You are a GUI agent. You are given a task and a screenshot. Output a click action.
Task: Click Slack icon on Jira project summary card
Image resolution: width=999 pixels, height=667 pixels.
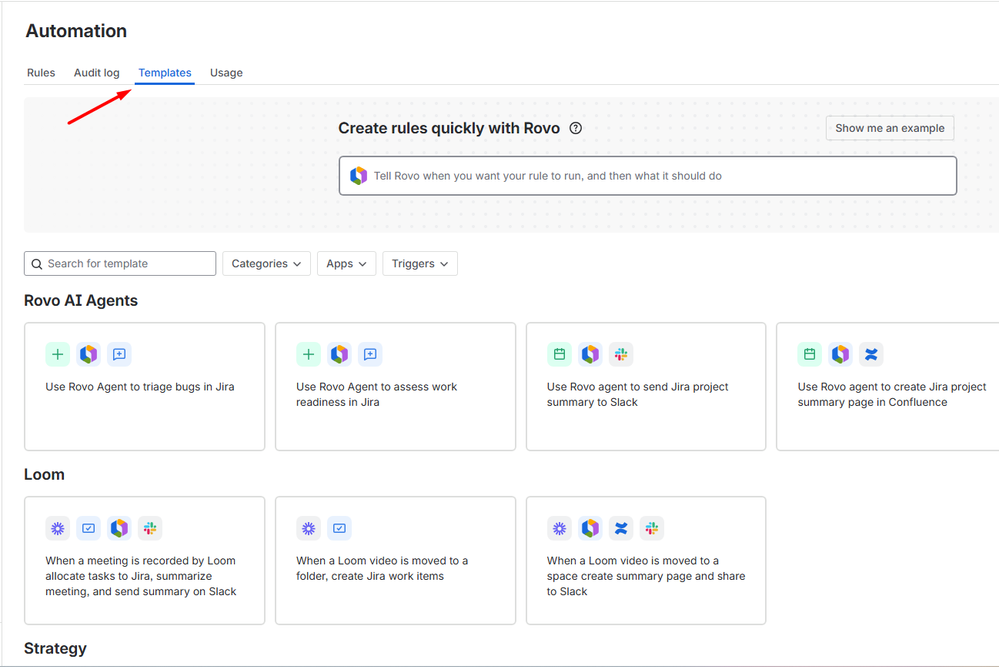tap(621, 354)
